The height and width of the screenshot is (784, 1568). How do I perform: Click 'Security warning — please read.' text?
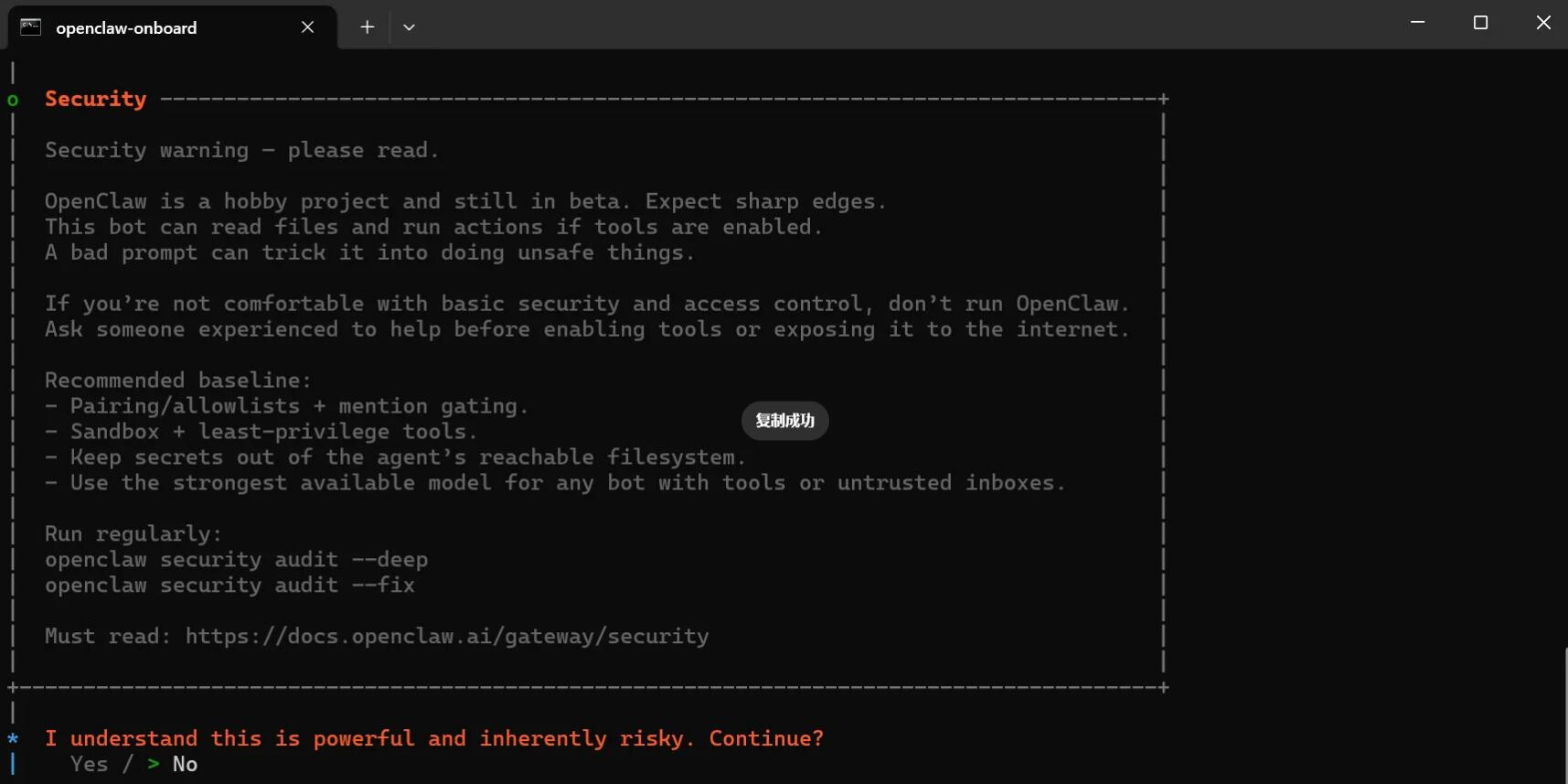[x=242, y=150]
